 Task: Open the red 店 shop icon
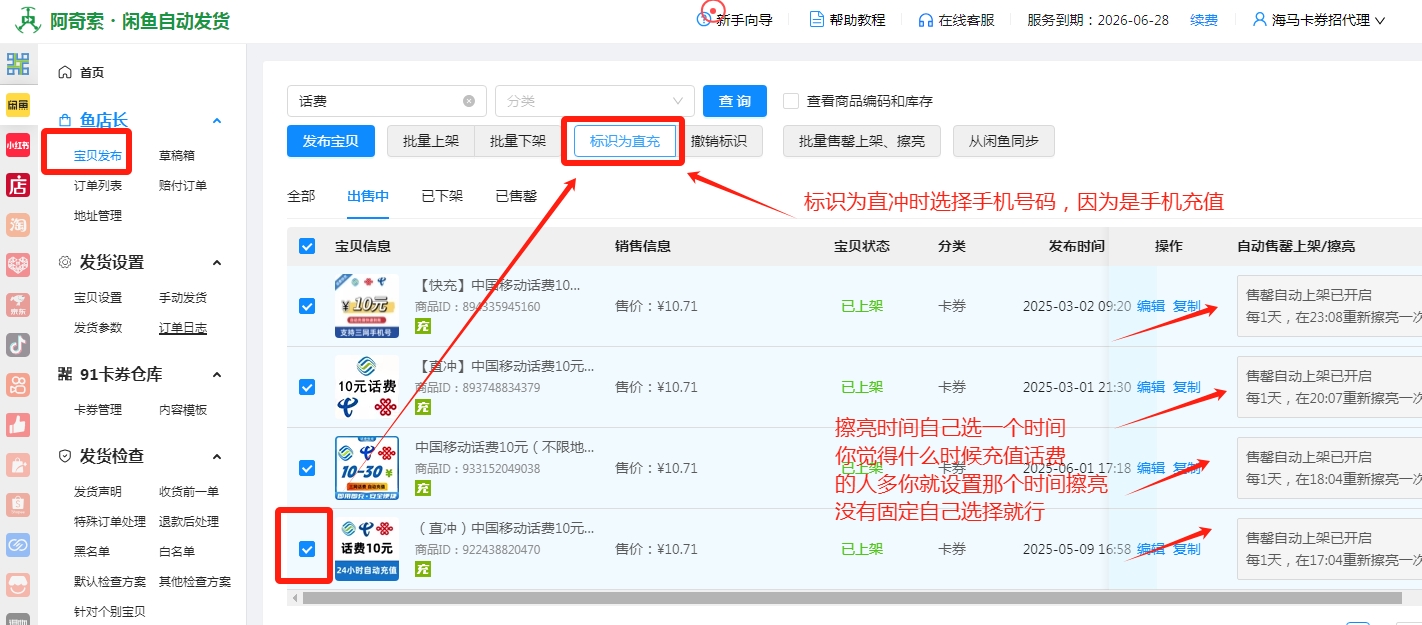click(x=18, y=185)
